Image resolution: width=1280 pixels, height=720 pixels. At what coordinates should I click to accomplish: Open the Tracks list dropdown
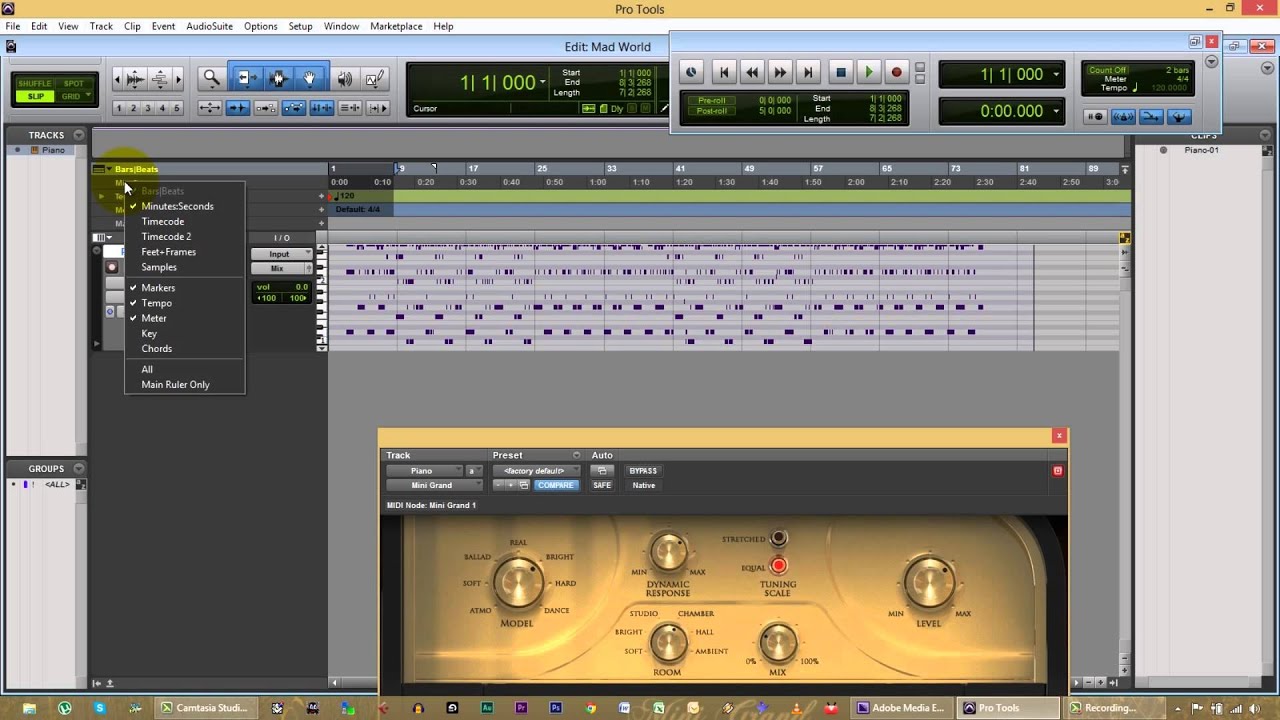tap(78, 135)
